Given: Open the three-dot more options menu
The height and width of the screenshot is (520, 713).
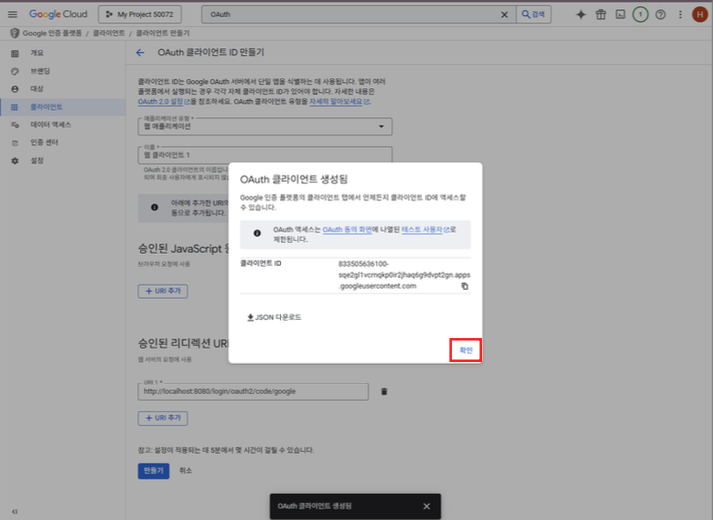Looking at the screenshot, I should pyautogui.click(x=680, y=15).
